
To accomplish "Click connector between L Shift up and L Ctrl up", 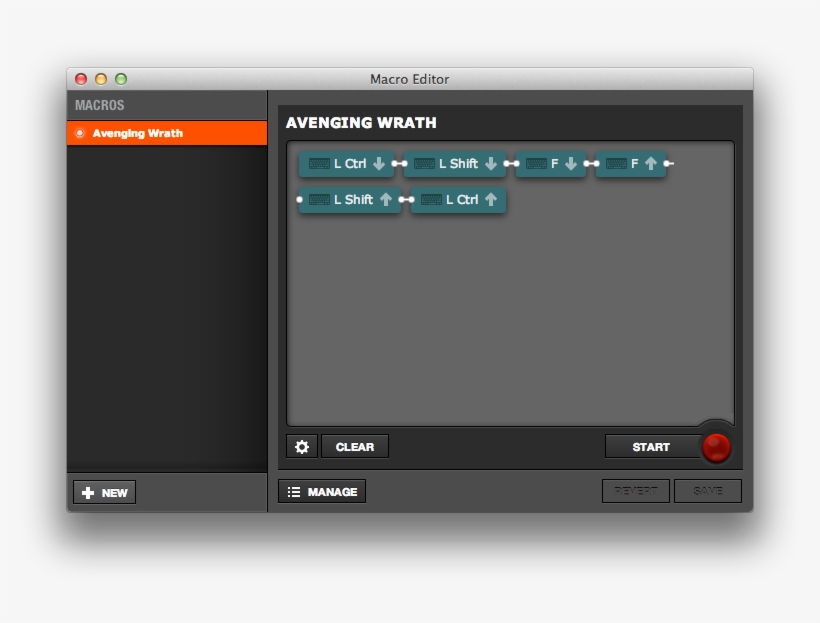I will click(x=406, y=200).
